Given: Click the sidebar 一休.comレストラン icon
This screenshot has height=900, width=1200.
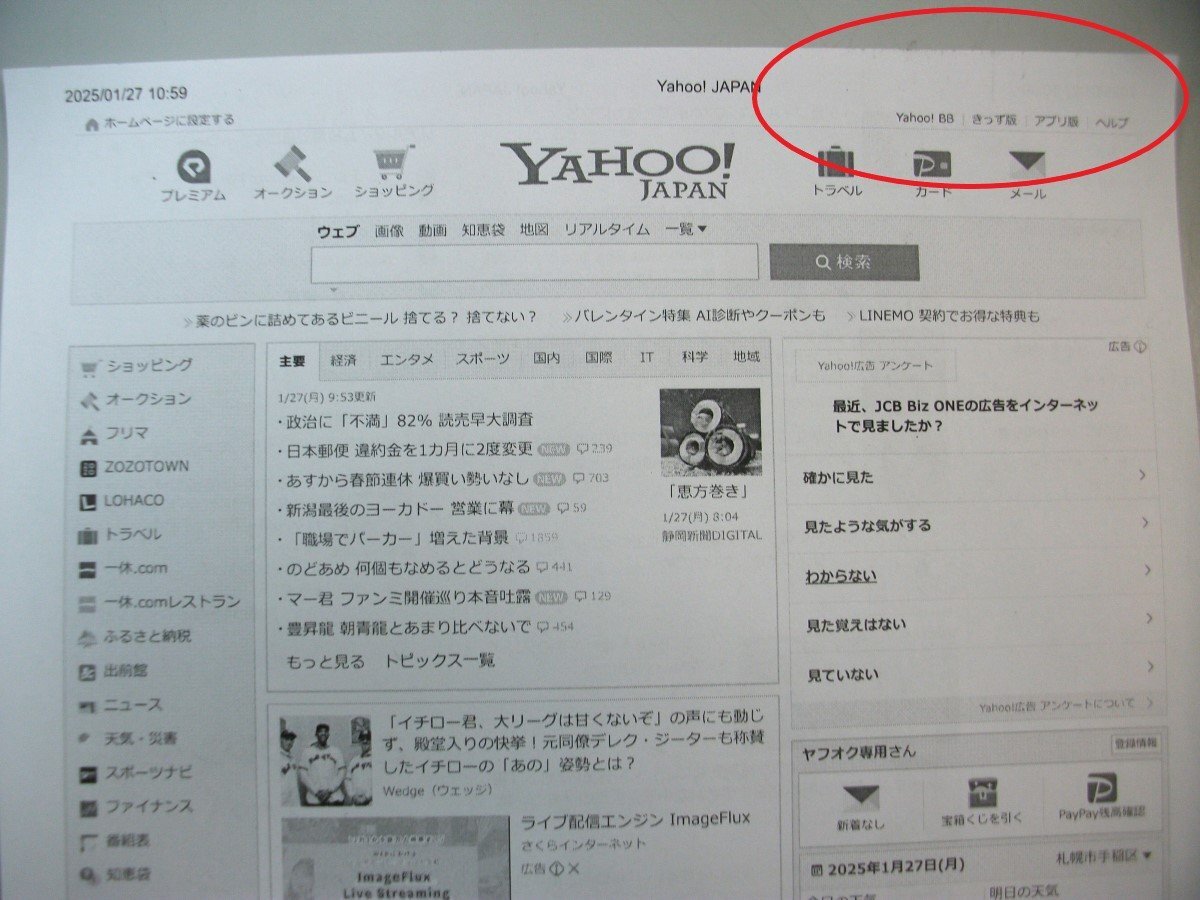Looking at the screenshot, I should click(88, 604).
